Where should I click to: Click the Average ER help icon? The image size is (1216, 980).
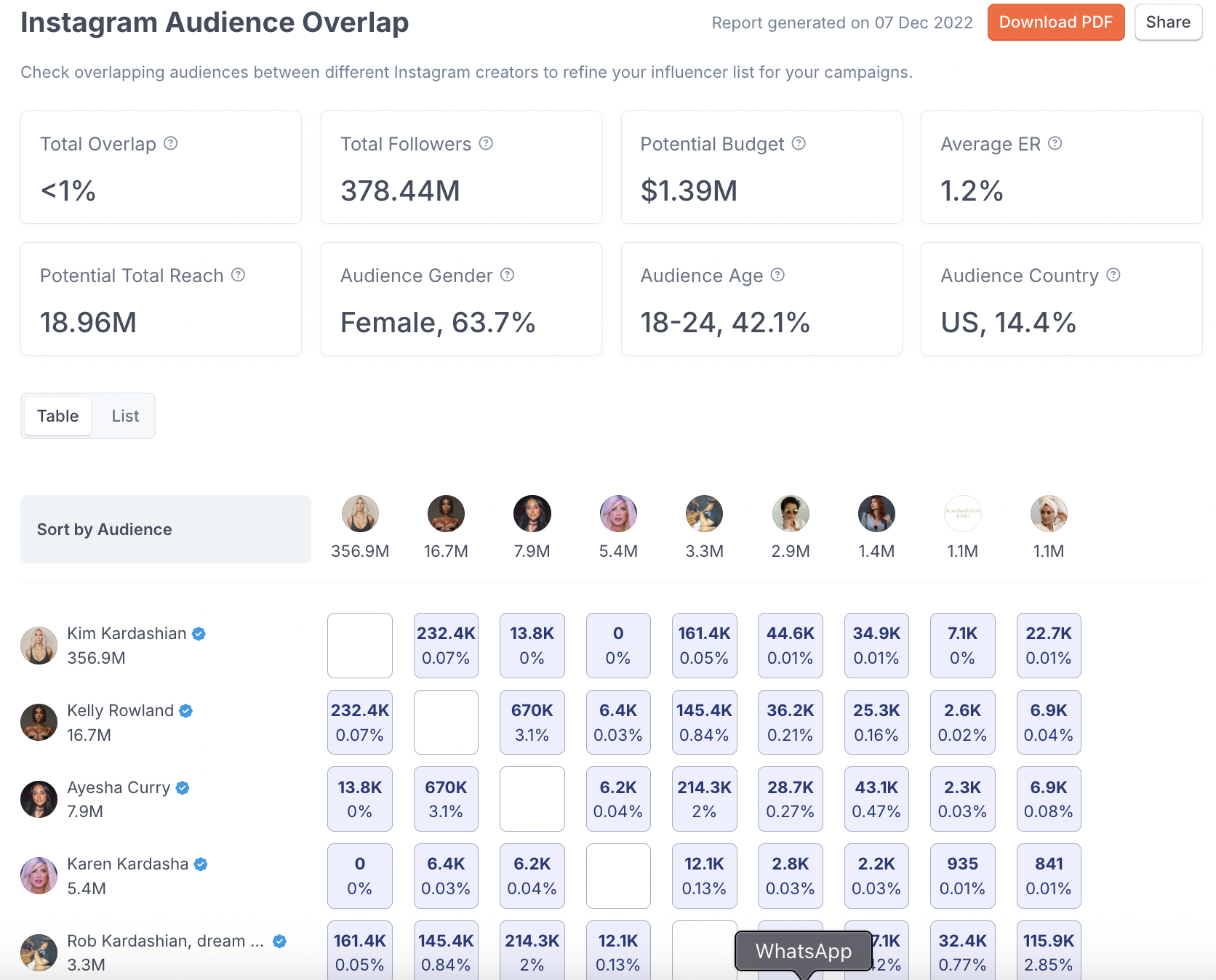coord(1055,143)
